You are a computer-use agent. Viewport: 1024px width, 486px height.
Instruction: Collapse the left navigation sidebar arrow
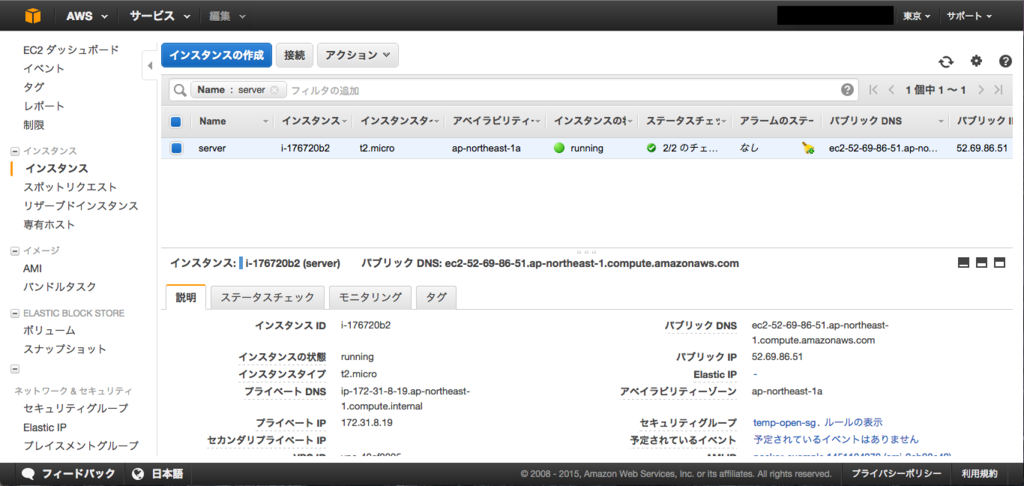[x=150, y=66]
